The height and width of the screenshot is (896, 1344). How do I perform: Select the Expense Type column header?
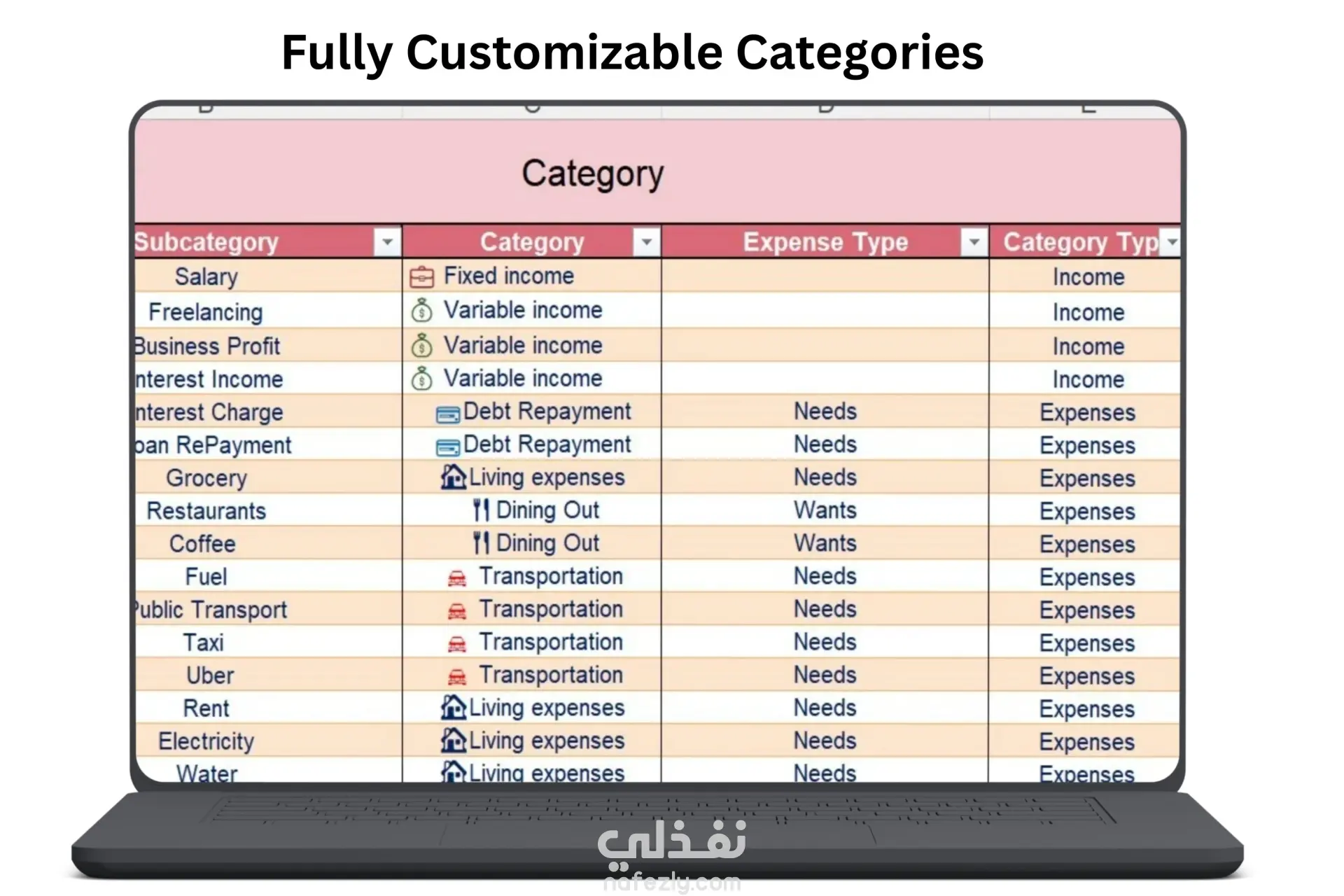pos(825,242)
